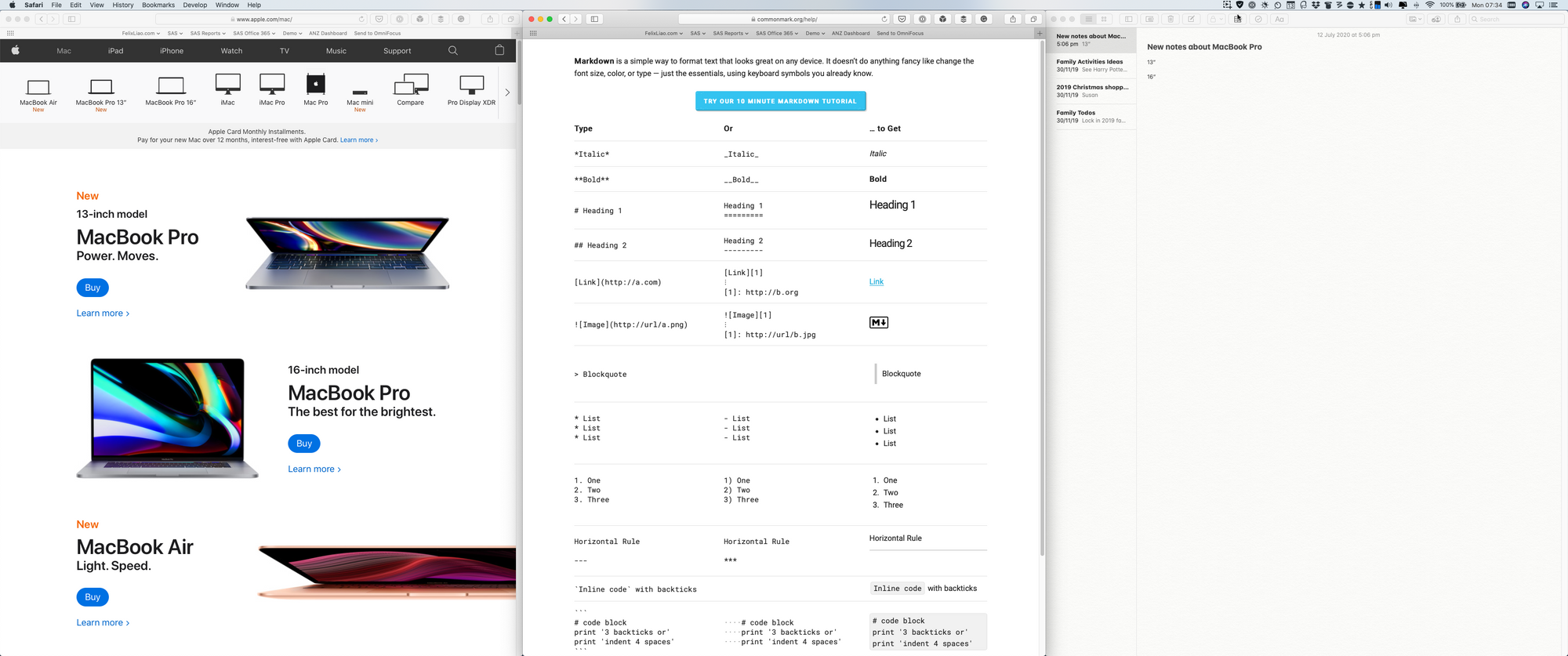Click Back arrow in commonmark.org Safari window
1568x656 pixels.
tap(564, 19)
